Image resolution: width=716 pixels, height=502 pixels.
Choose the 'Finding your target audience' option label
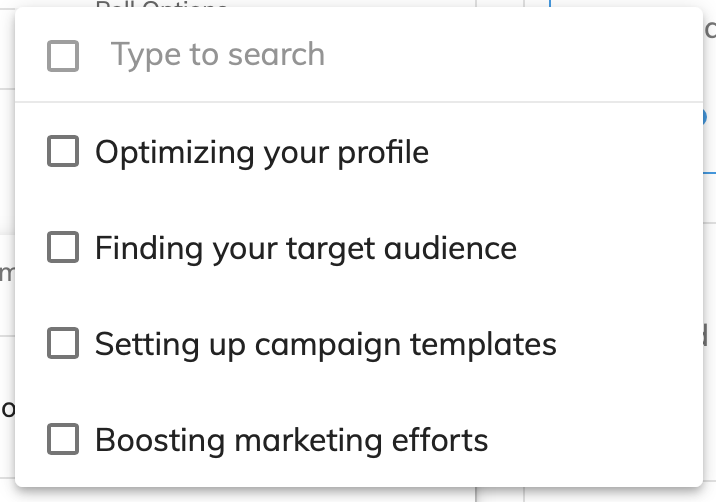(306, 248)
